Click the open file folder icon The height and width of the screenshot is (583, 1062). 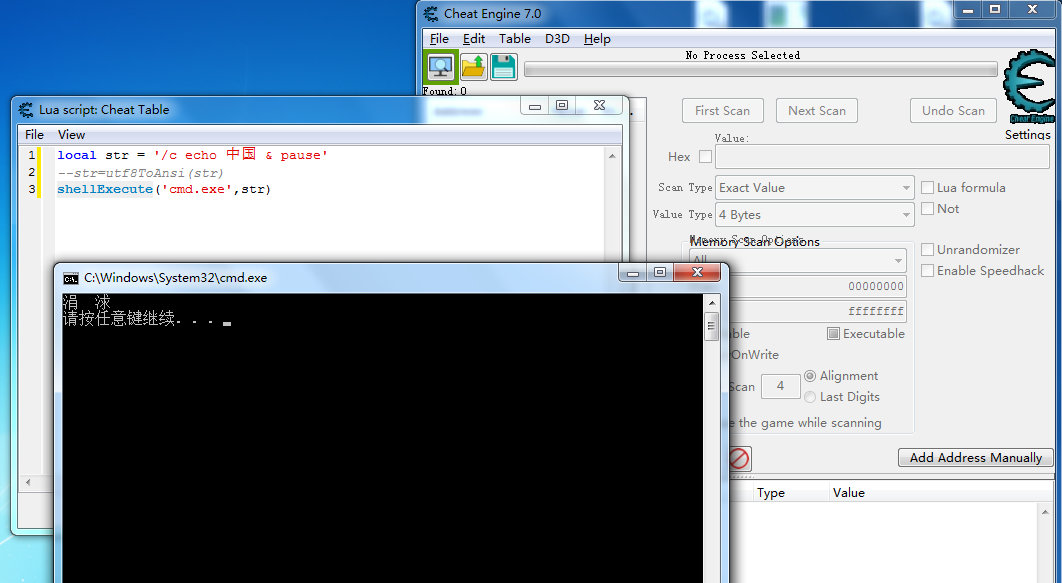[473, 67]
